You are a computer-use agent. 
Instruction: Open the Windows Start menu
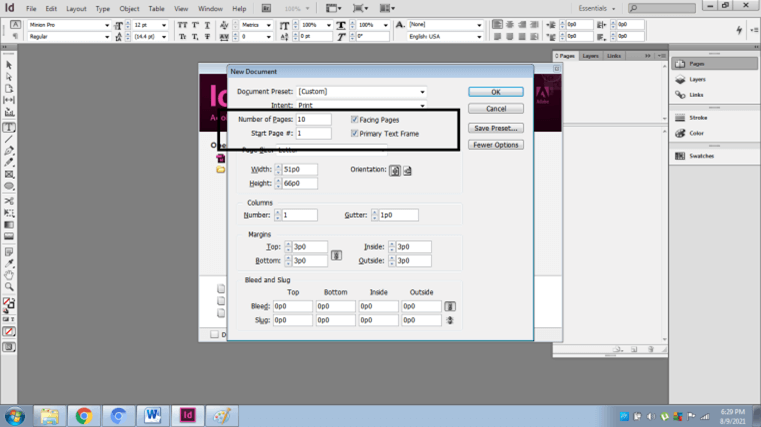click(15, 416)
